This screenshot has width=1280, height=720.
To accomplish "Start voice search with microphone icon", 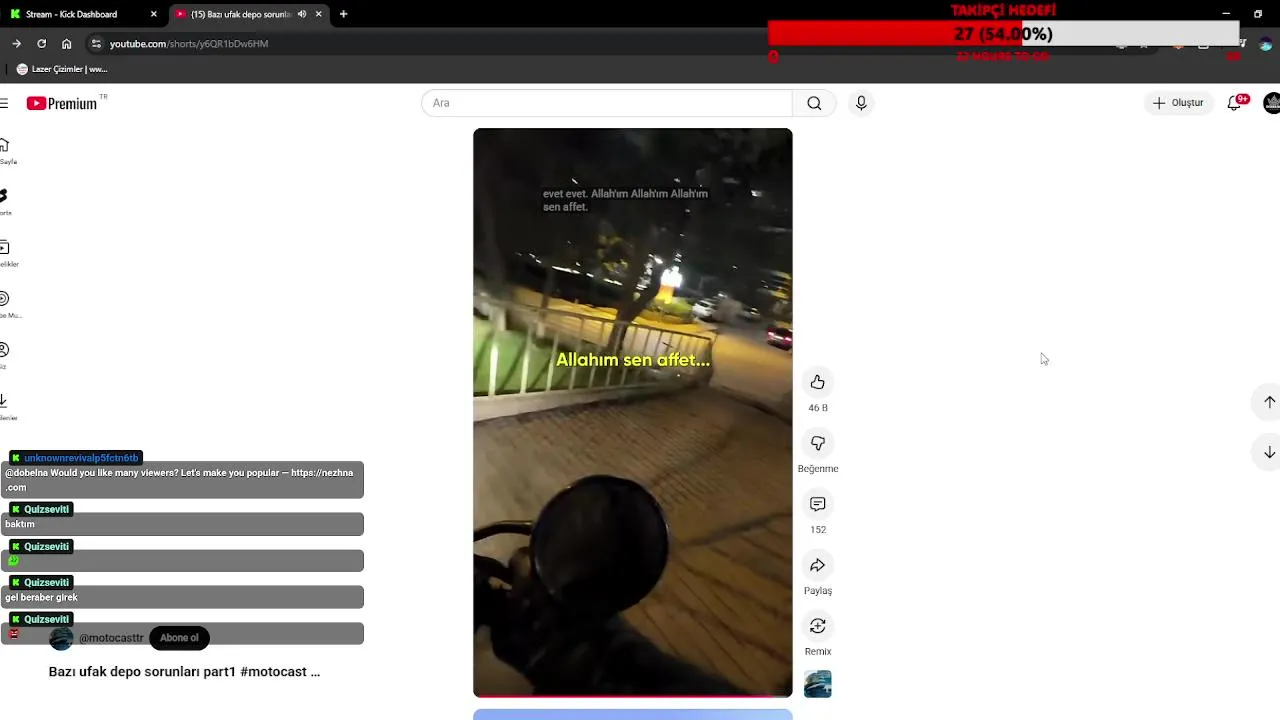I will (x=861, y=103).
